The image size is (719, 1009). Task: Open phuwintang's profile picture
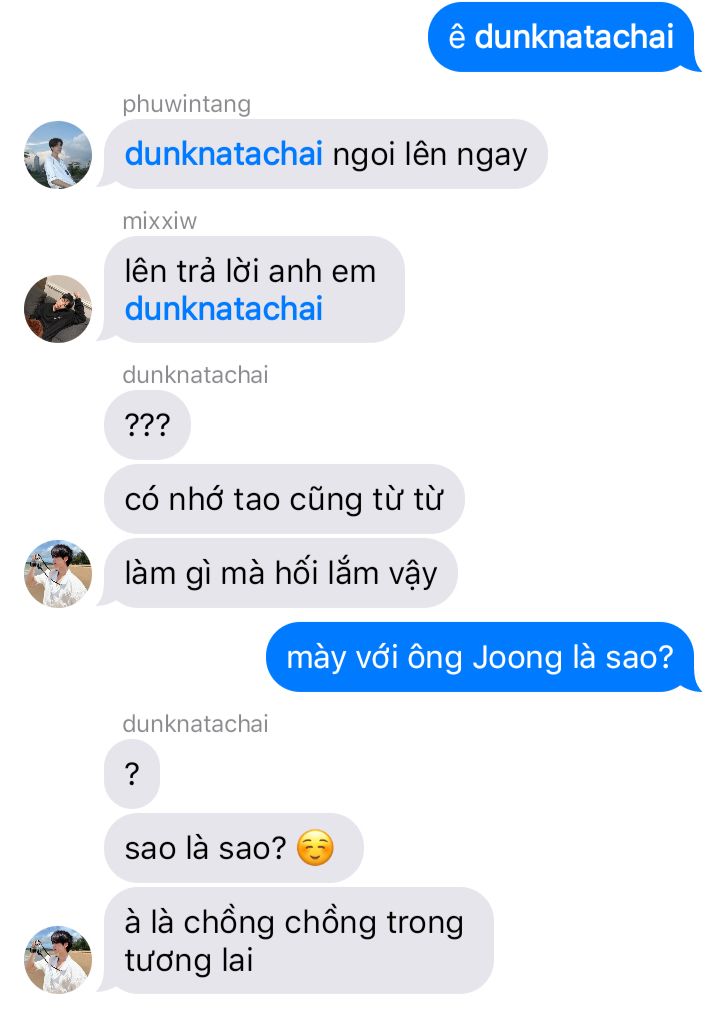[58, 154]
